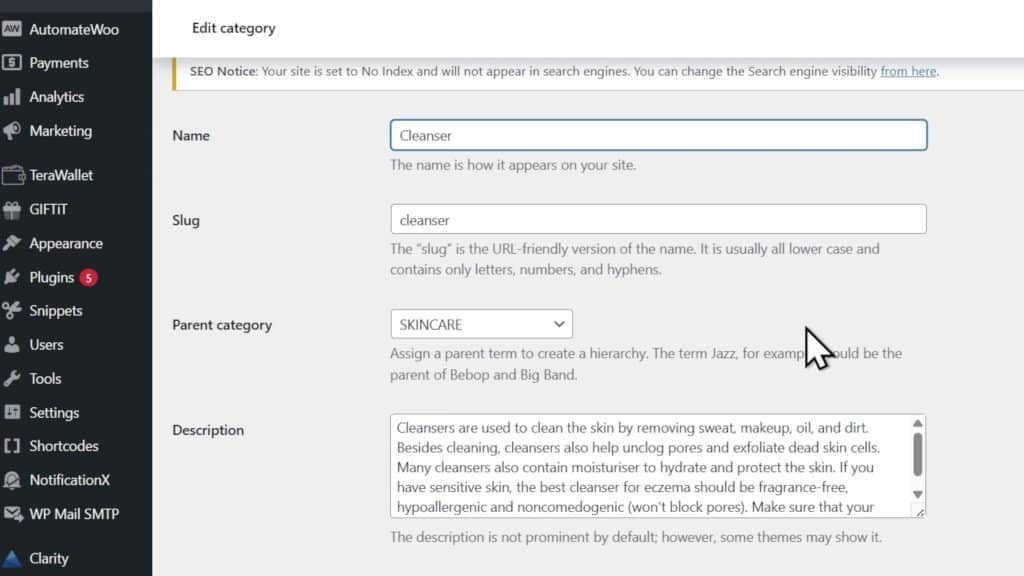Select the Name field containing Cleanser

[658, 134]
